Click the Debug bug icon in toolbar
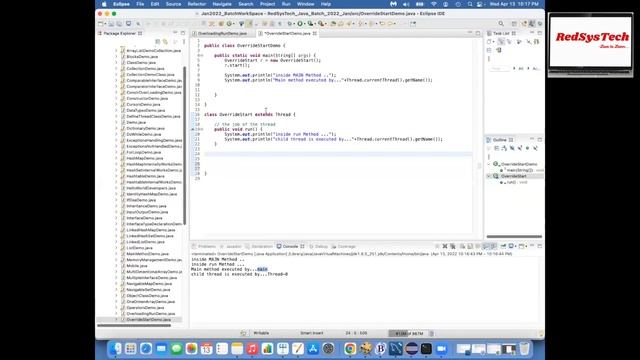This screenshot has height=360, width=640. [290, 24]
